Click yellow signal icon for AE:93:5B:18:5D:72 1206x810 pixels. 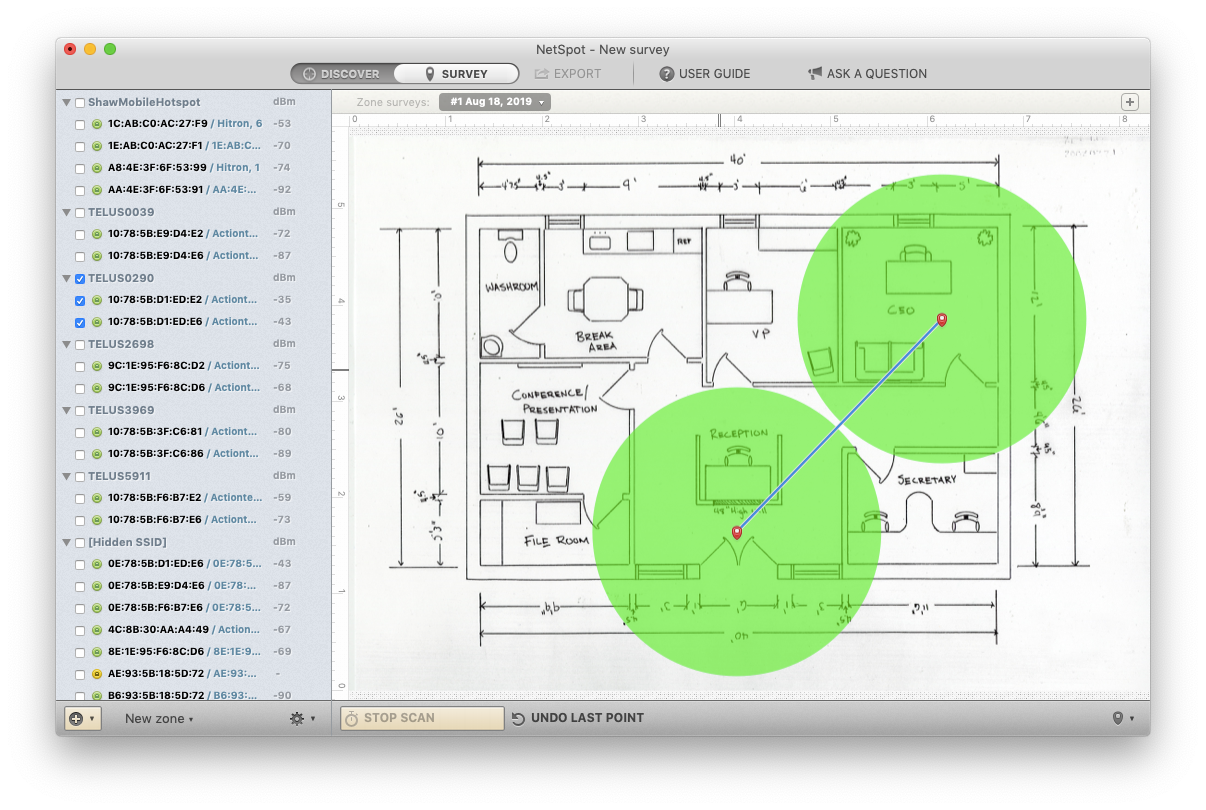[x=97, y=674]
